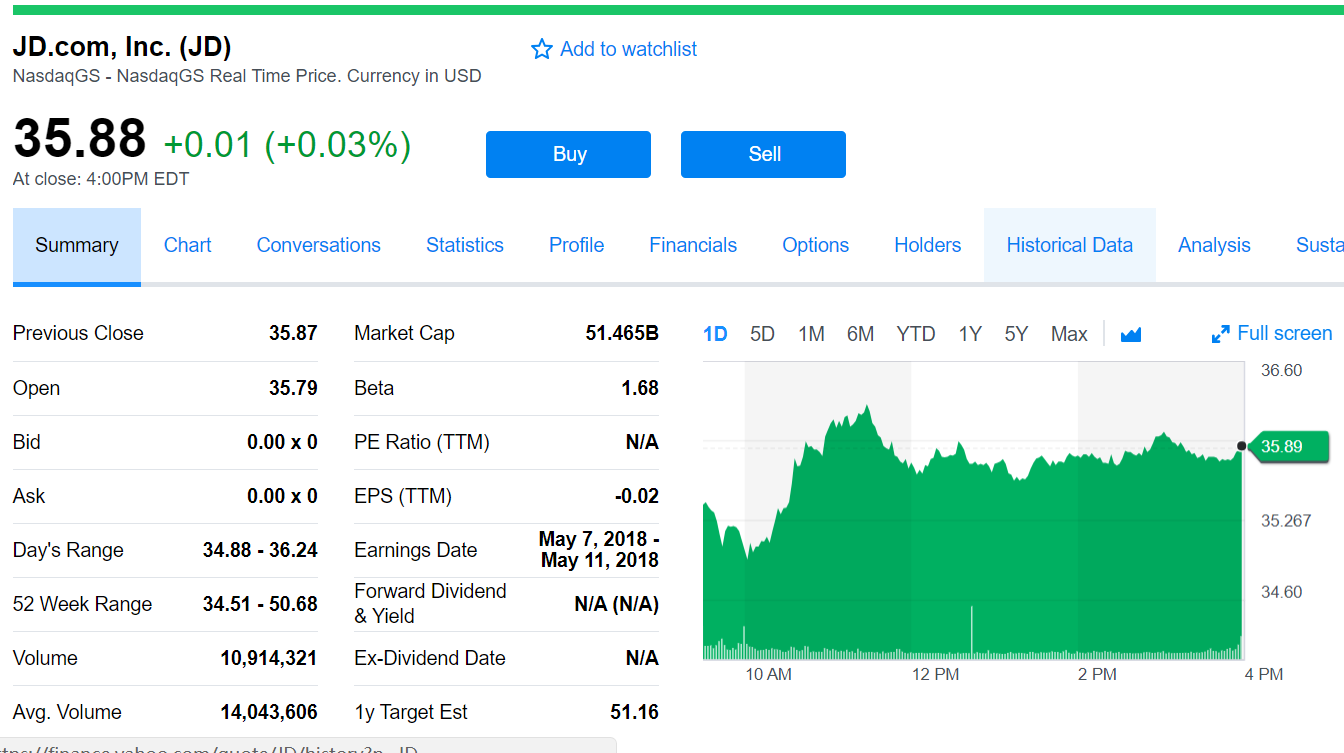Image resolution: width=1344 pixels, height=753 pixels.
Task: Open the chart type icon next to Max
Action: pyautogui.click(x=1131, y=334)
